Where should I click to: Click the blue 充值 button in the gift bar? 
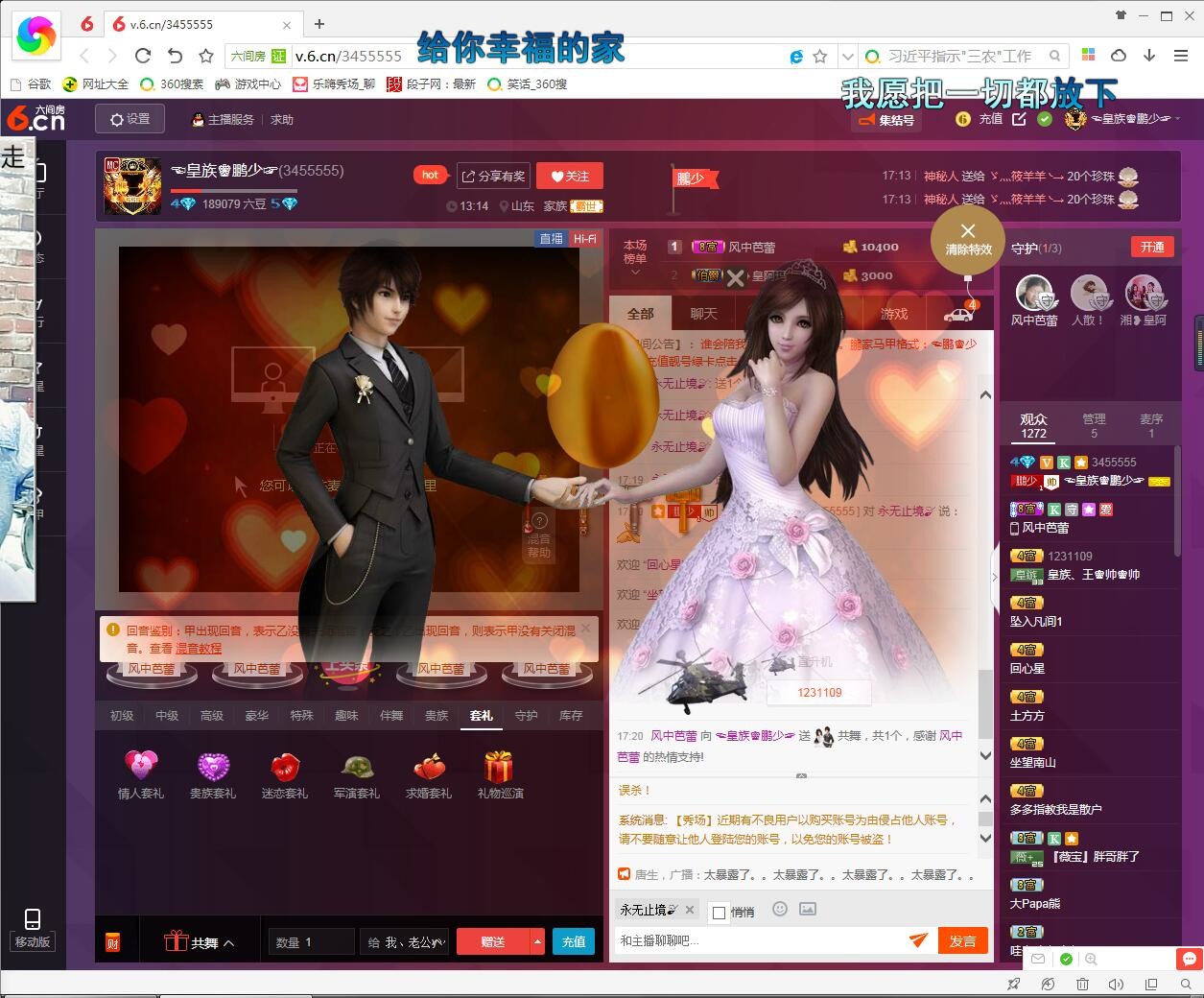[574, 941]
